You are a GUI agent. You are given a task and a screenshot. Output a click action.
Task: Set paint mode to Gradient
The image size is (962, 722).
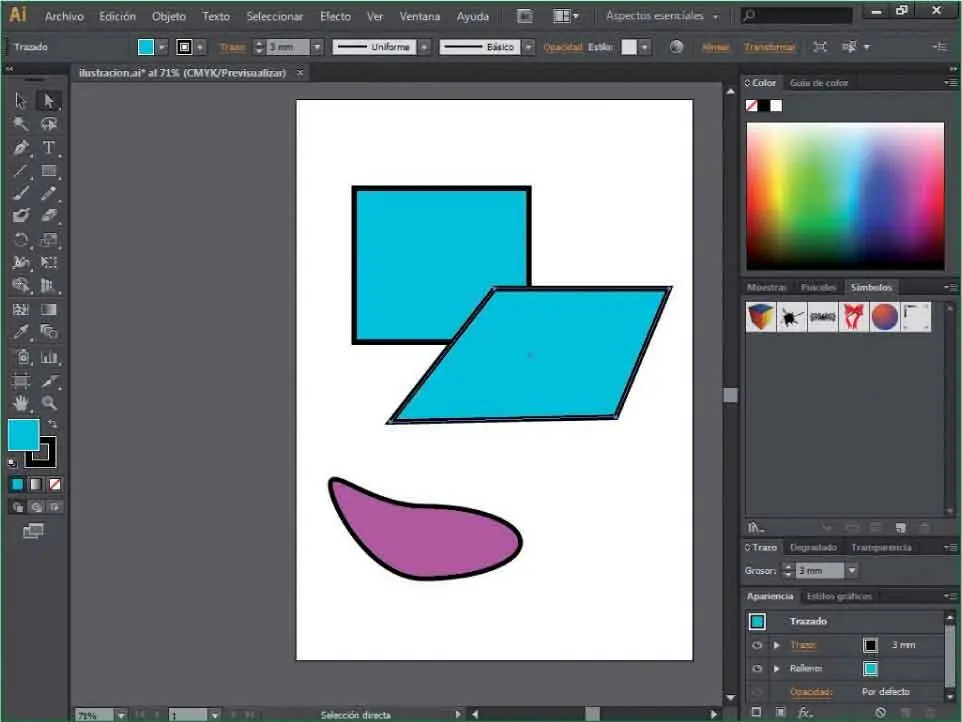pos(36,485)
